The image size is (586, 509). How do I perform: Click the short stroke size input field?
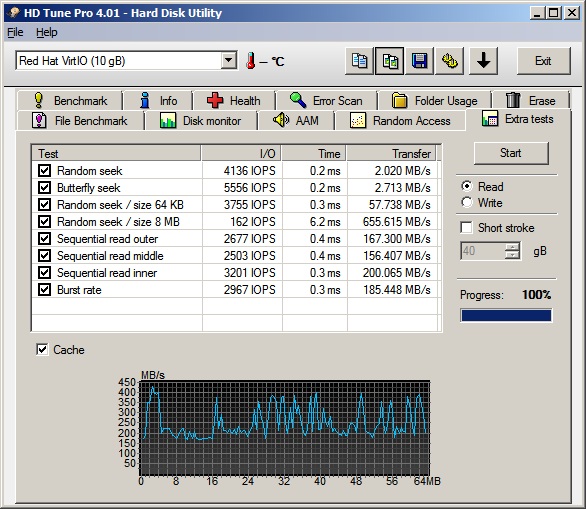[x=483, y=251]
